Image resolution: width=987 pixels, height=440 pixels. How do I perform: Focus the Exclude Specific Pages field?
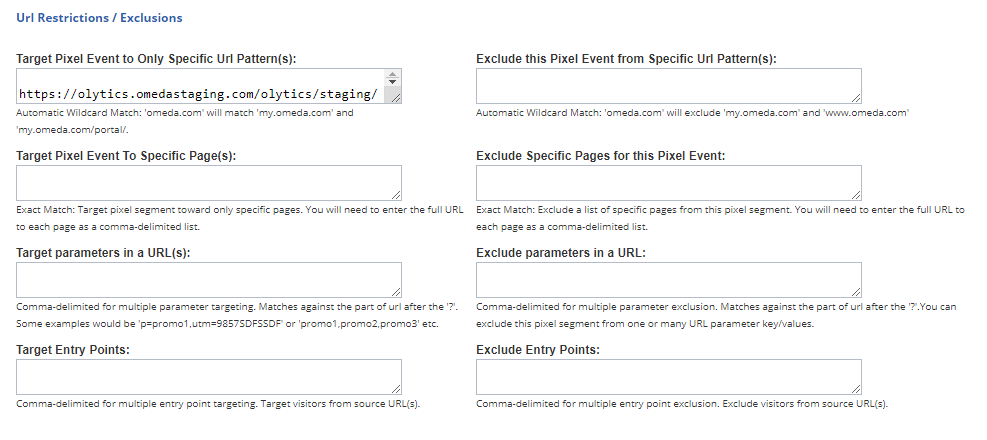pyautogui.click(x=668, y=183)
